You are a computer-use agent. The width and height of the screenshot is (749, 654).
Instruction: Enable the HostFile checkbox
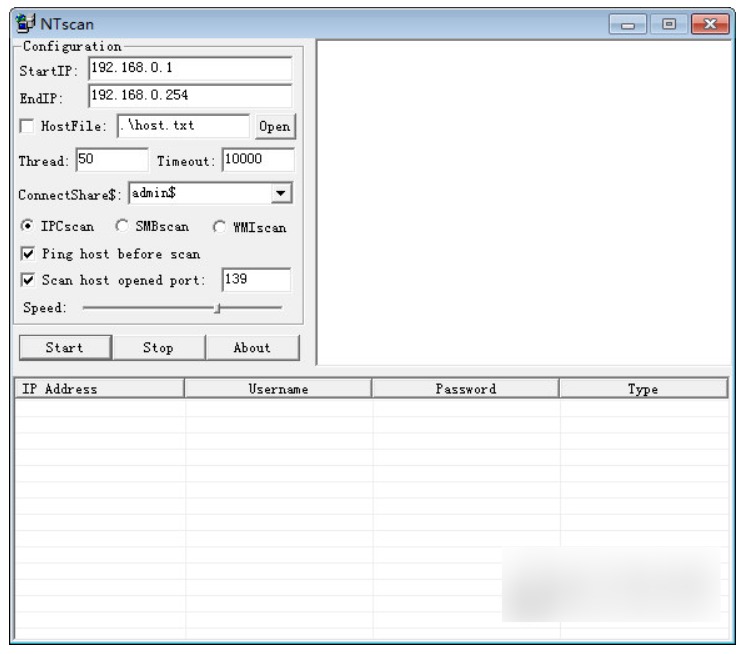(27, 126)
